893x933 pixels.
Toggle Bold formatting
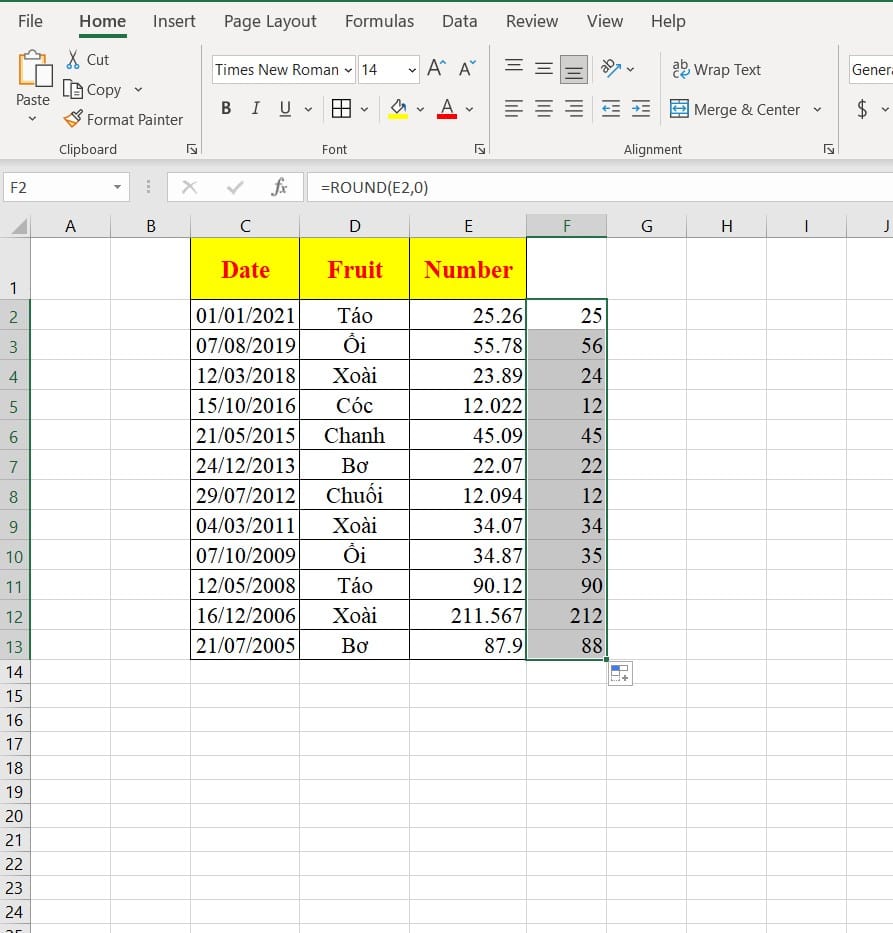point(226,108)
